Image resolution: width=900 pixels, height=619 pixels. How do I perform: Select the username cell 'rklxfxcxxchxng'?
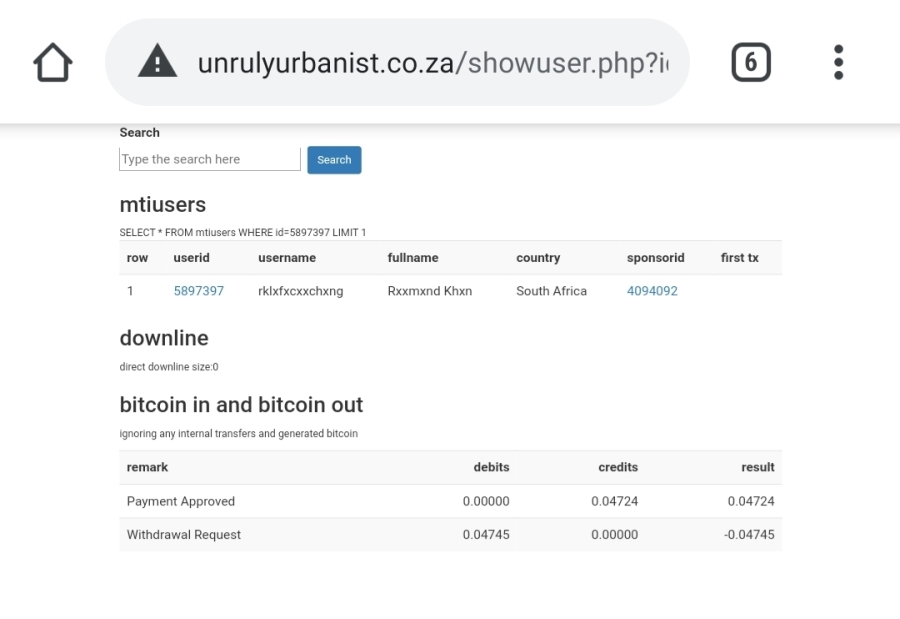pos(300,291)
